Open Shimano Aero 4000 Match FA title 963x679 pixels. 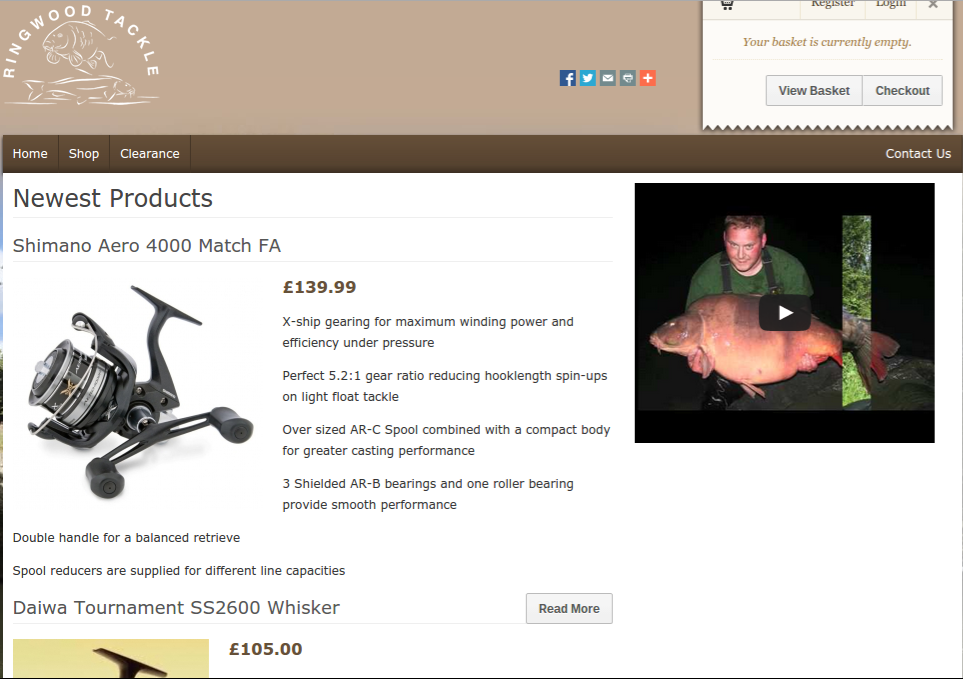click(147, 246)
